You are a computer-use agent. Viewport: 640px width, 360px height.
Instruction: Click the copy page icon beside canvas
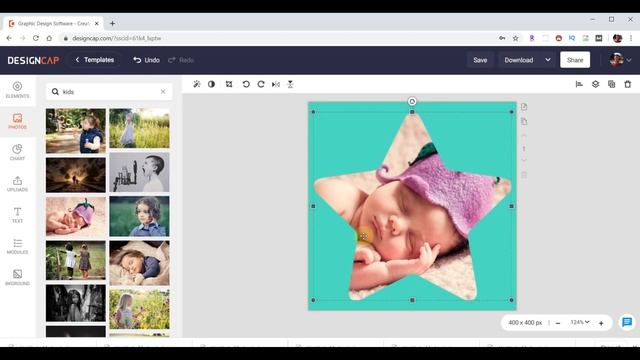click(x=524, y=122)
